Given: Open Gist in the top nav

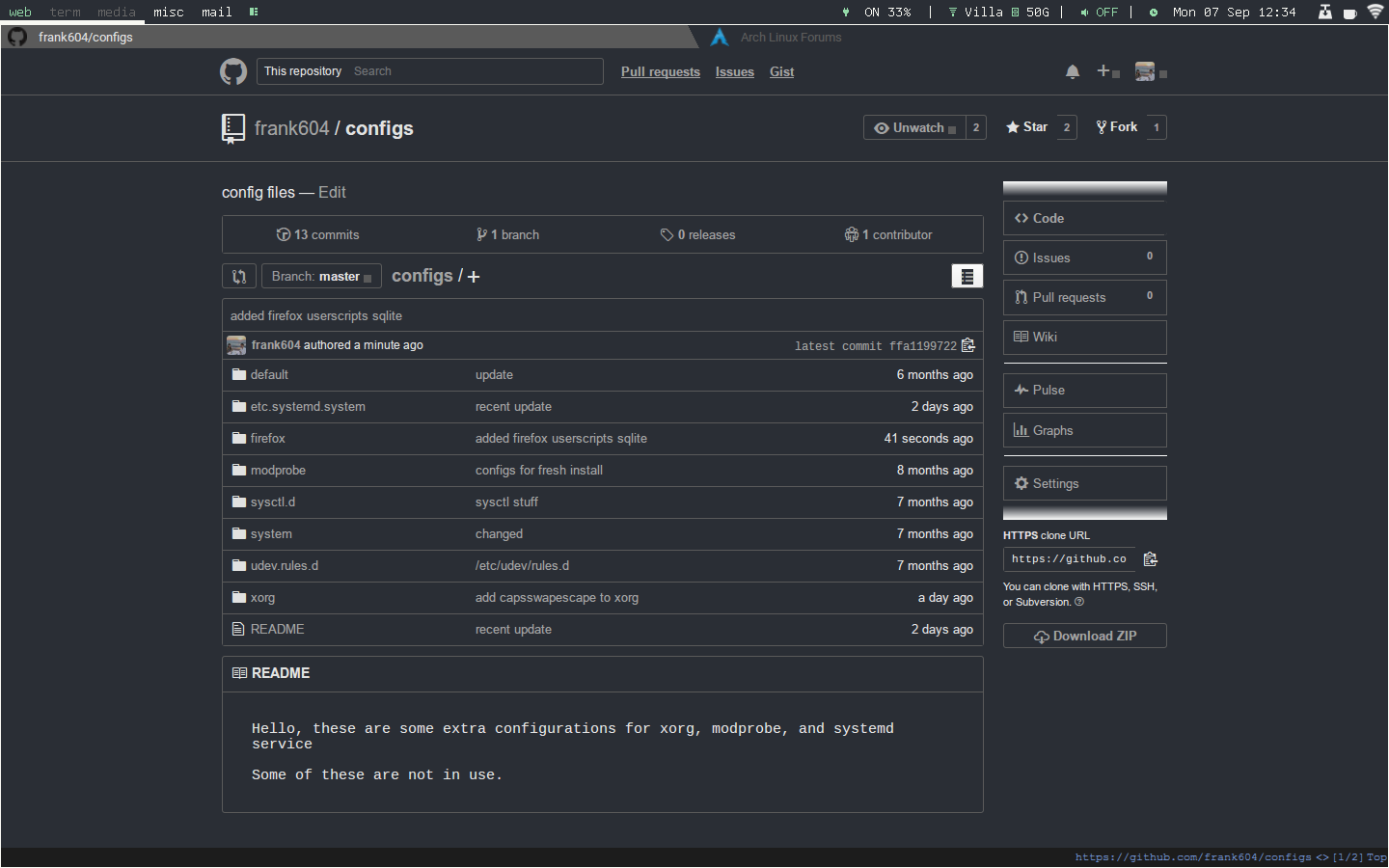Looking at the screenshot, I should [782, 72].
